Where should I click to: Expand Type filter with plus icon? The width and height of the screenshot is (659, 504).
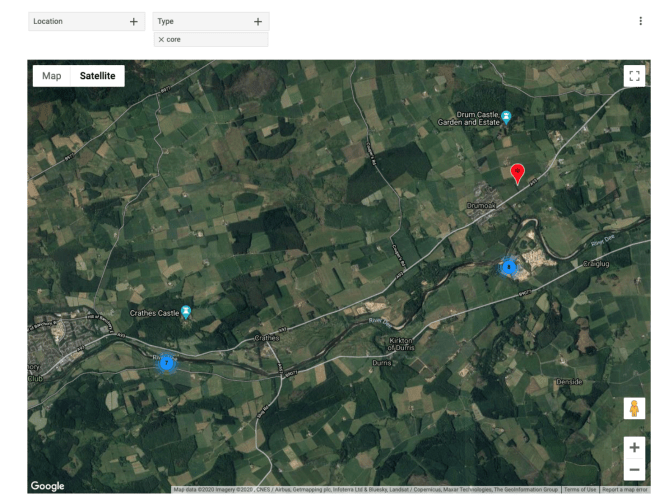pyautogui.click(x=257, y=21)
